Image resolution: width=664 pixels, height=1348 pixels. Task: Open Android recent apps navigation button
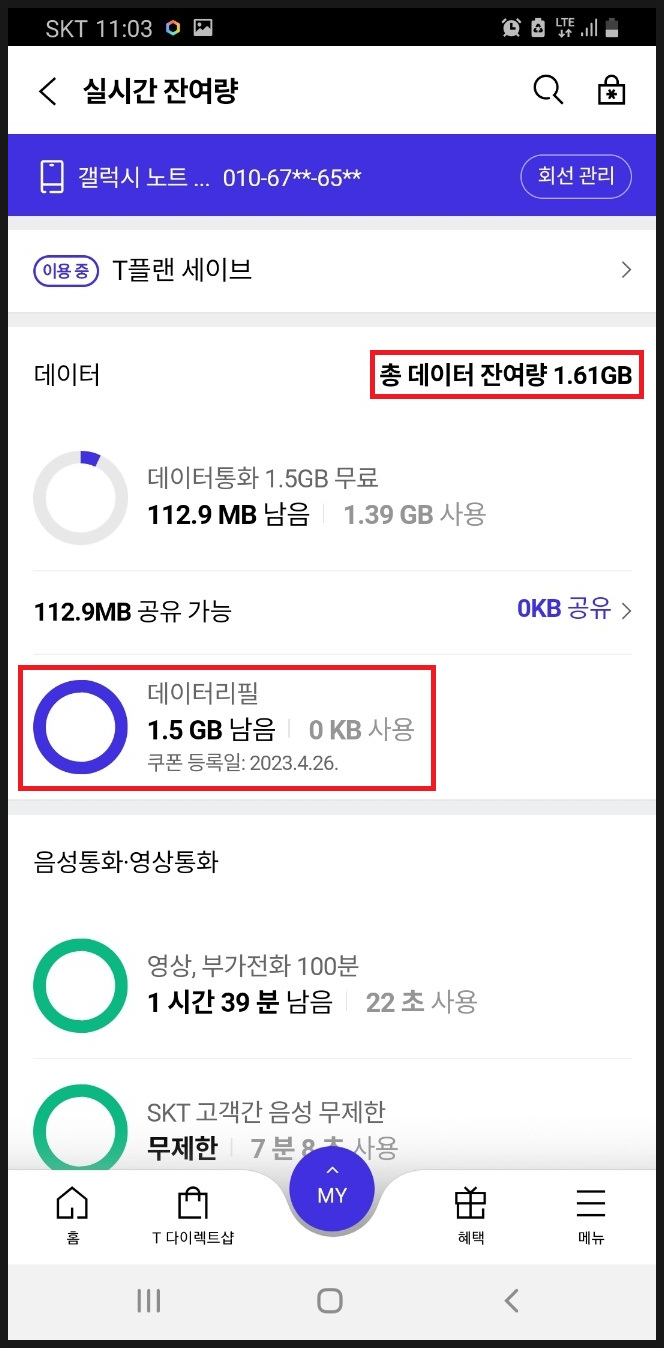point(148,1300)
